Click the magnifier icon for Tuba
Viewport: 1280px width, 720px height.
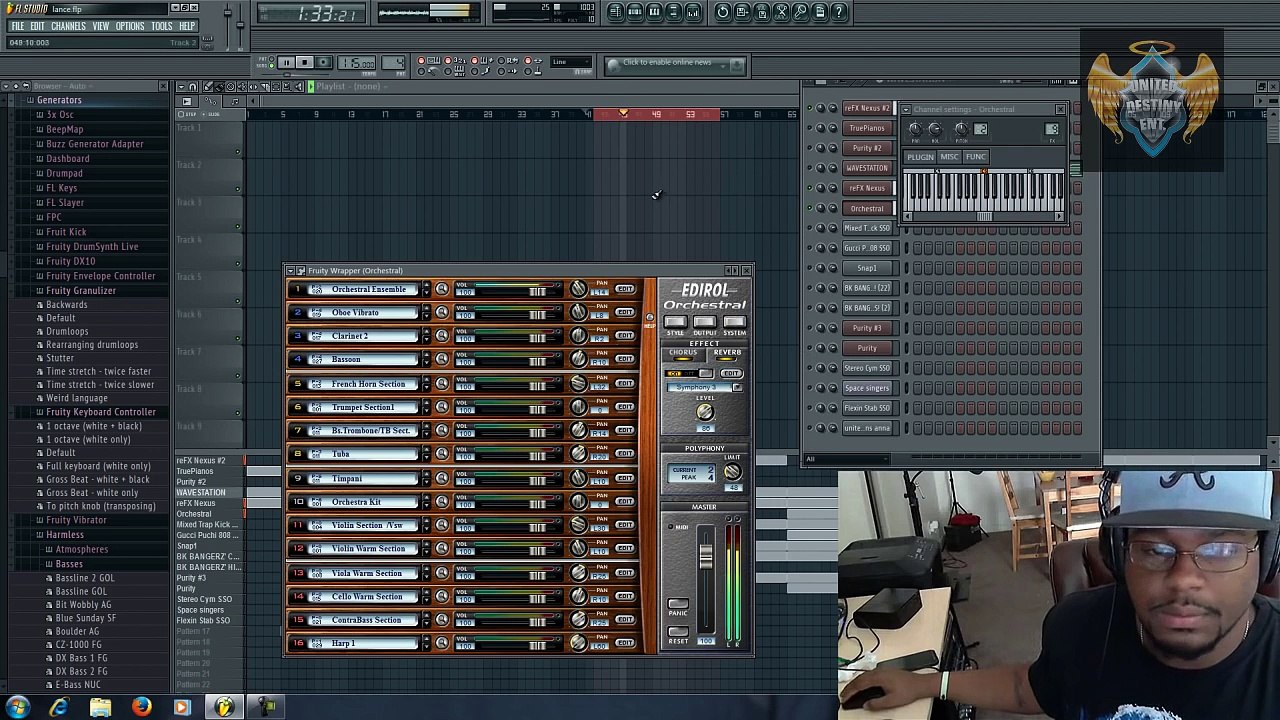click(442, 454)
